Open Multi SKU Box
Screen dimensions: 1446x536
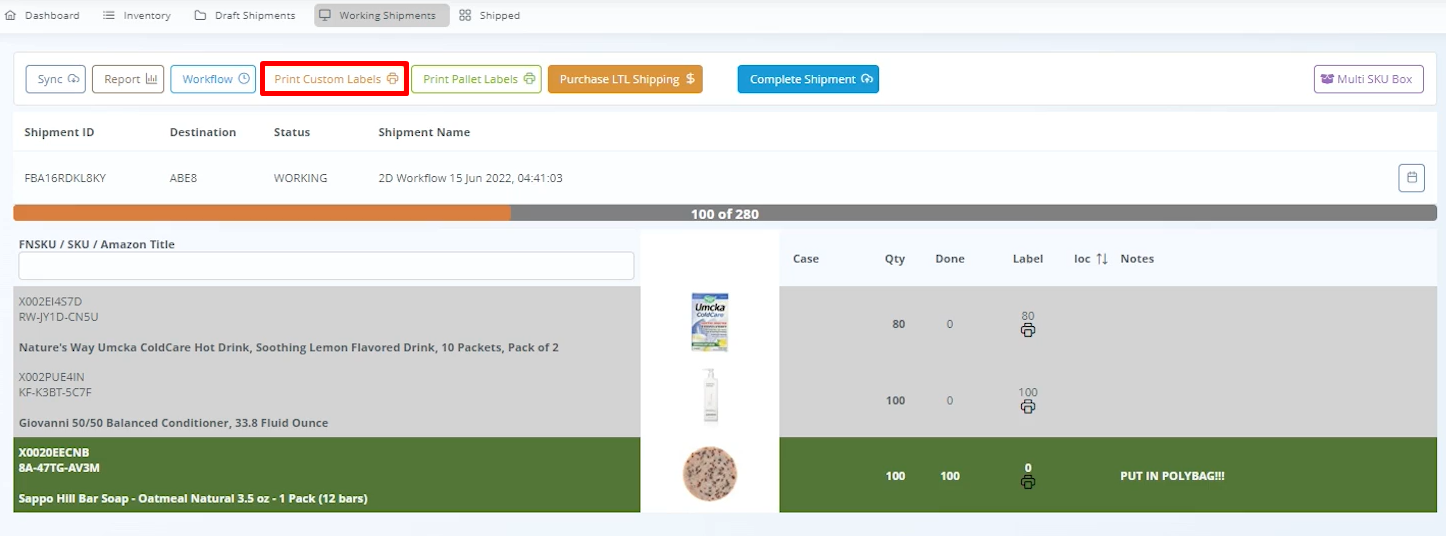click(1367, 79)
